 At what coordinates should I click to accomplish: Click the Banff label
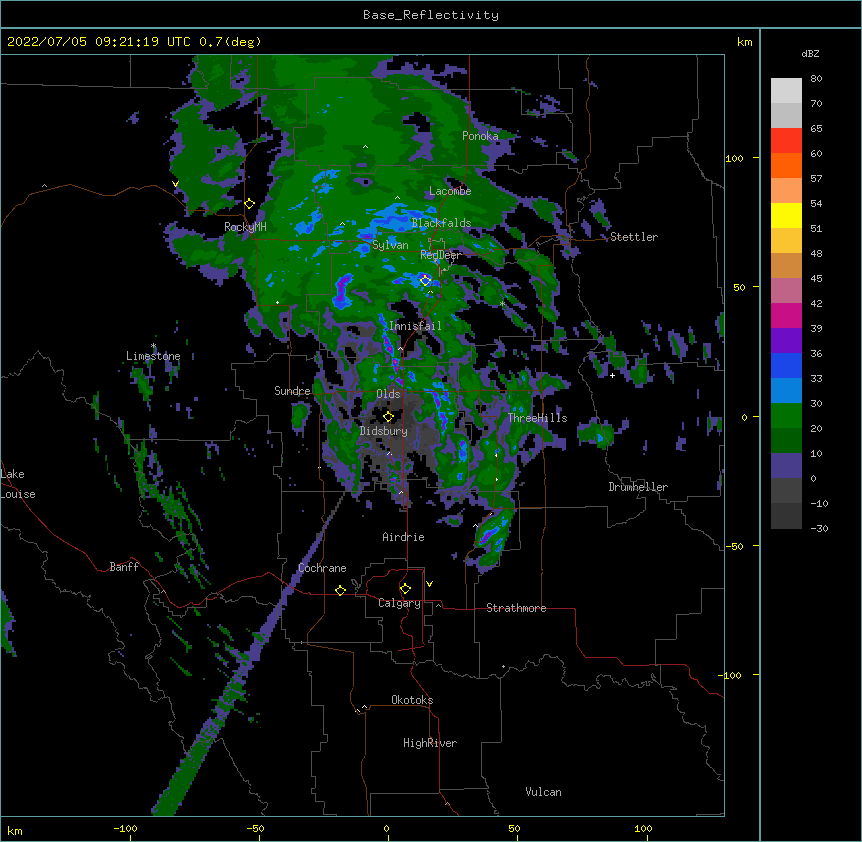[124, 567]
